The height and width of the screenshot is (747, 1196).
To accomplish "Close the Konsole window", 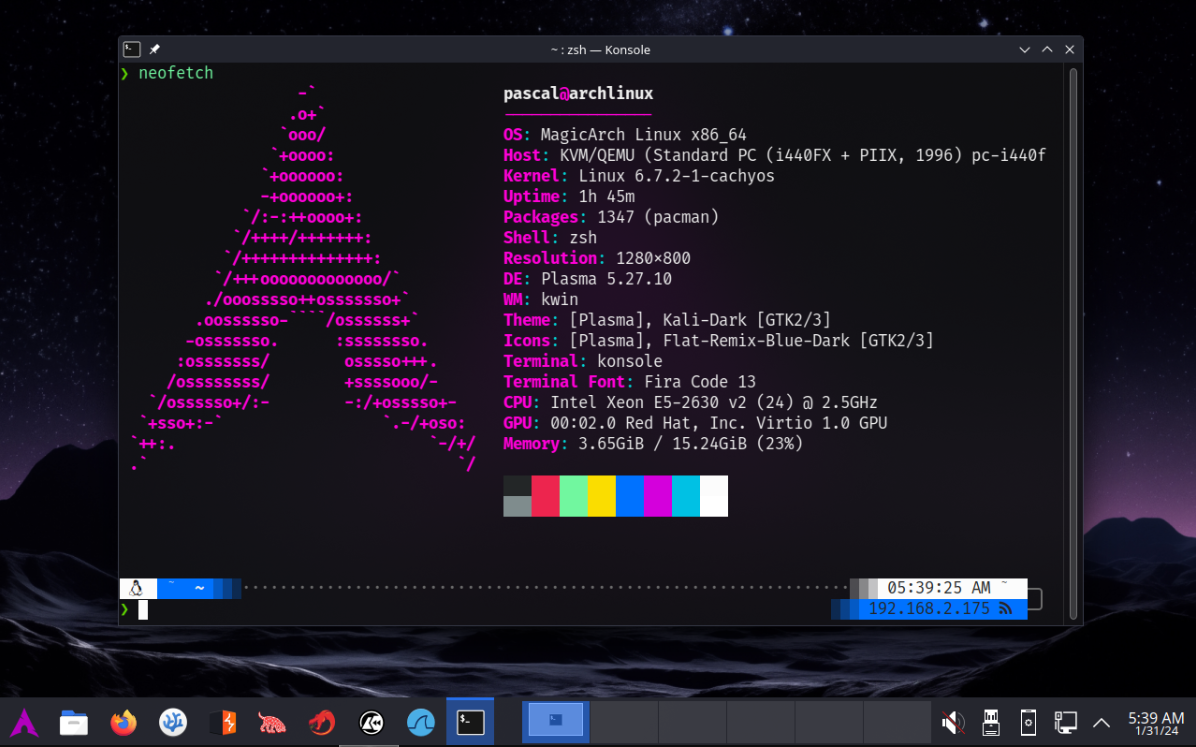I will click(1069, 50).
